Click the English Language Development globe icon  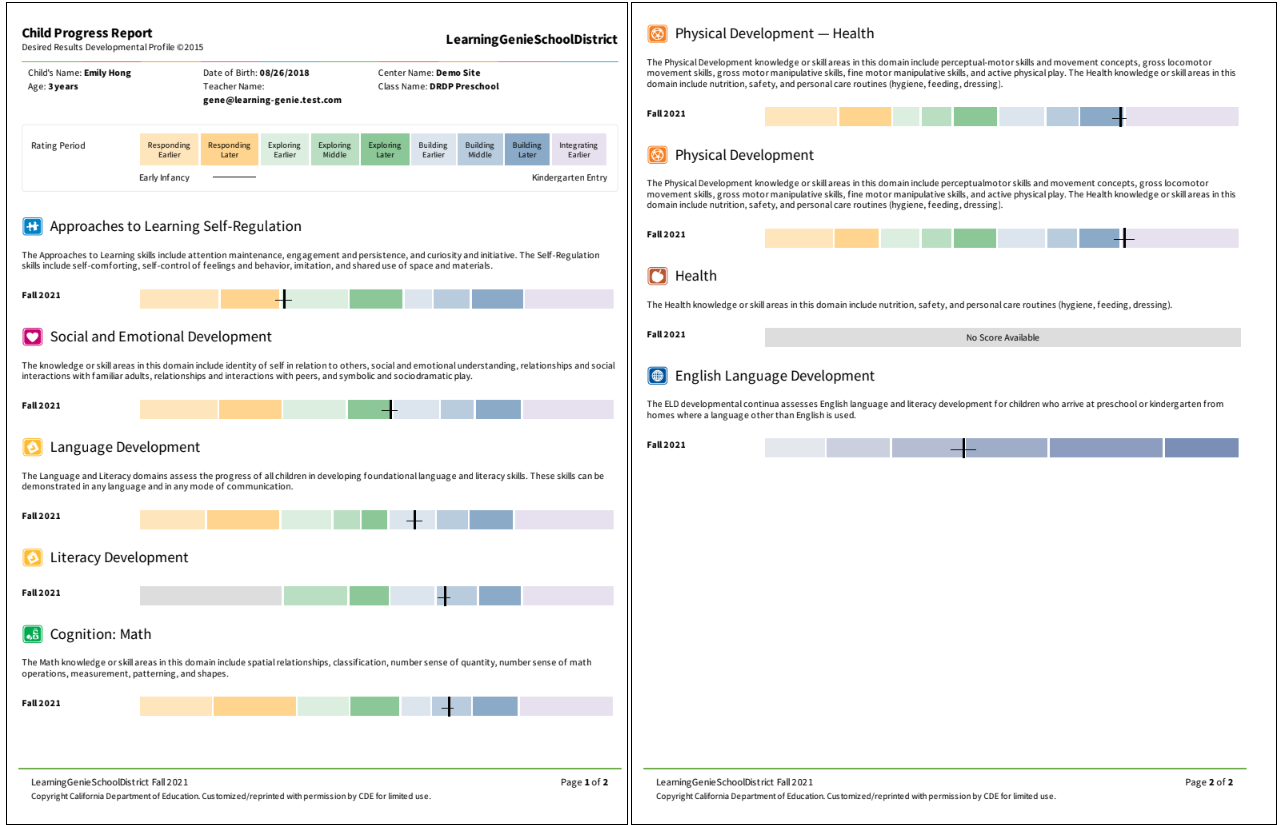click(657, 376)
